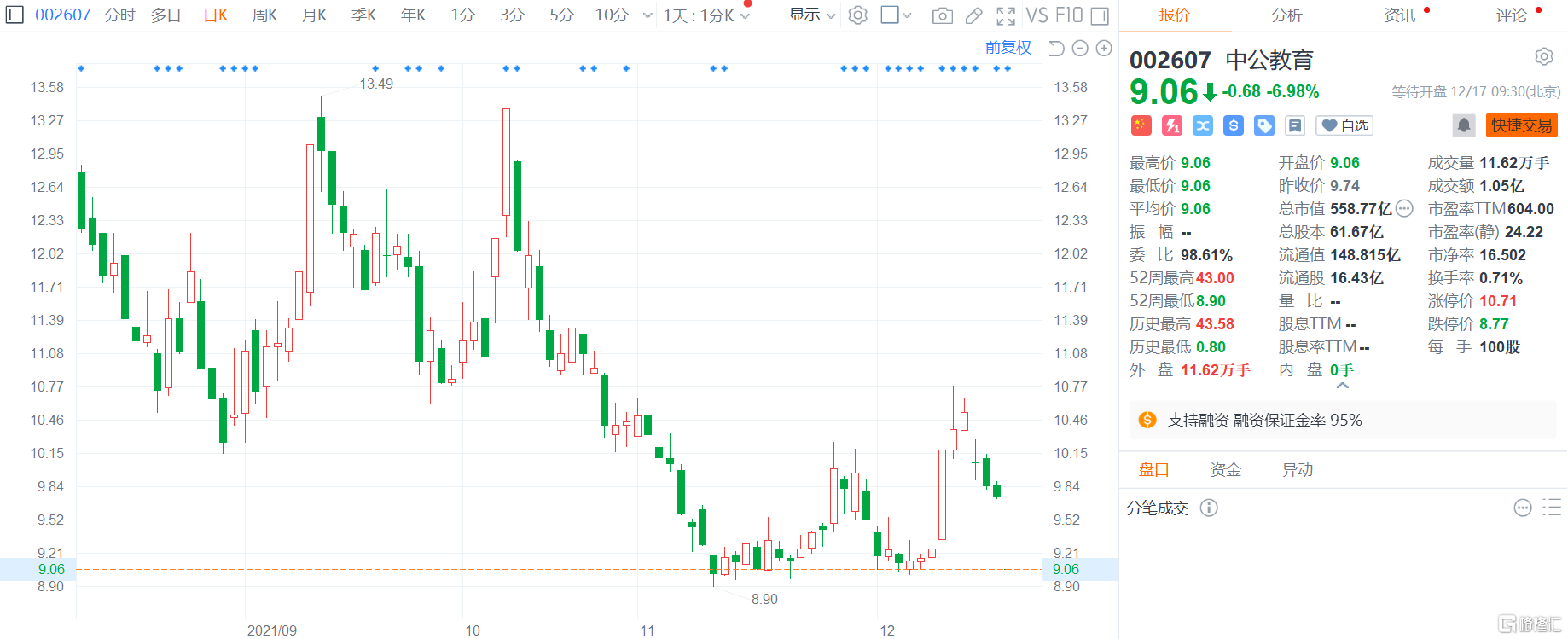Zoom out the chart with minus icon
This screenshot has width=1568, height=639.
point(1080,49)
